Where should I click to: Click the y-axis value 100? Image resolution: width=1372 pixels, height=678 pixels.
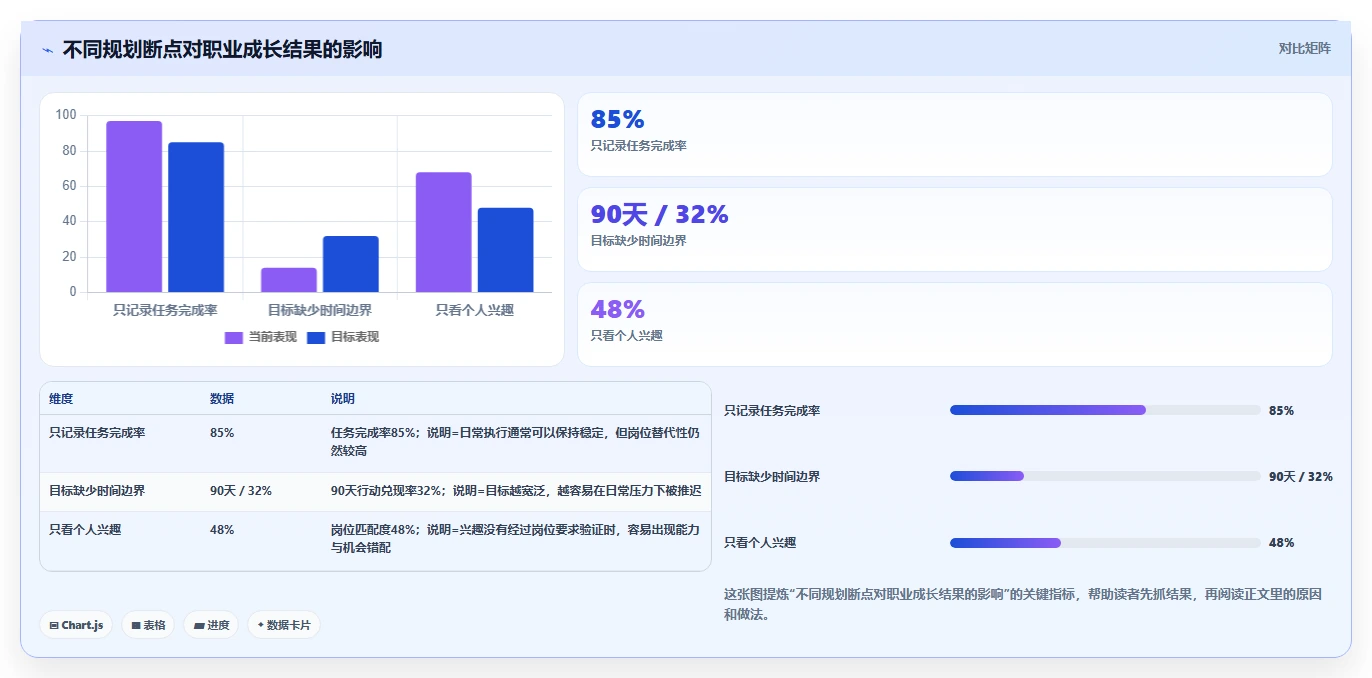[66, 115]
